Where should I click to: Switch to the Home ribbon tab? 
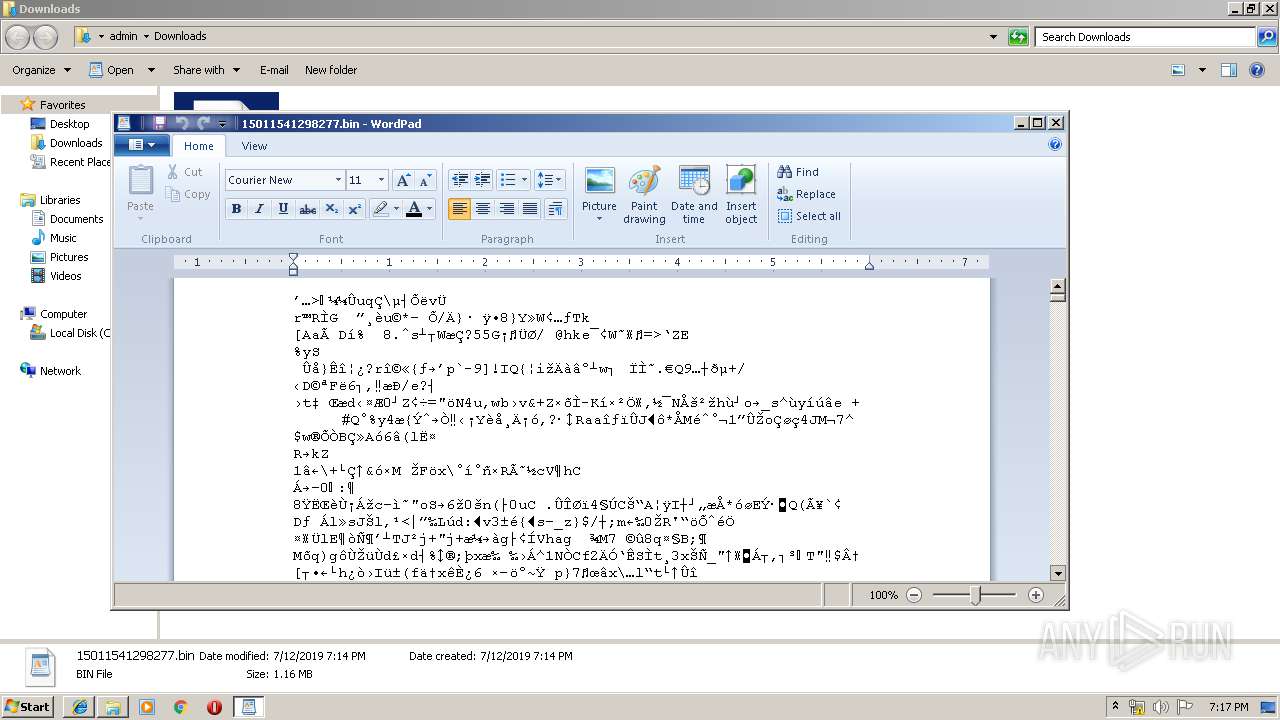199,146
